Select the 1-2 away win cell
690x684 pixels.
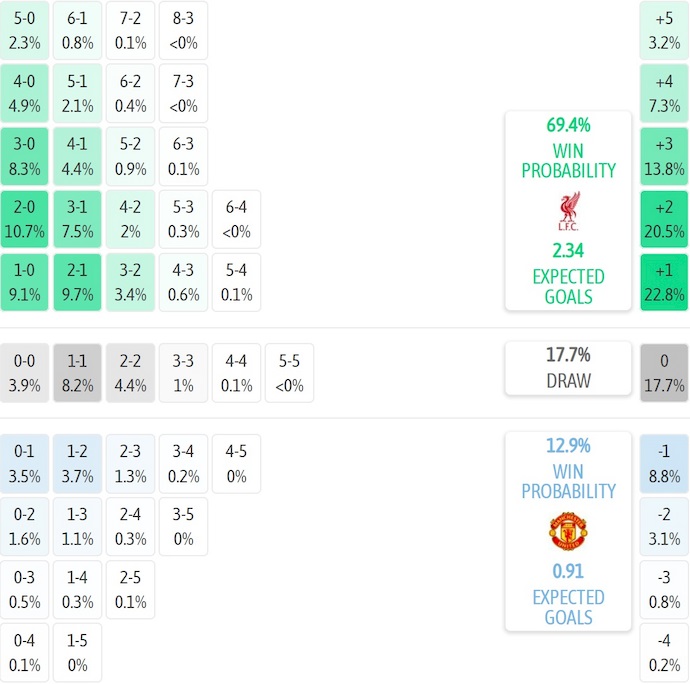[x=78, y=465]
